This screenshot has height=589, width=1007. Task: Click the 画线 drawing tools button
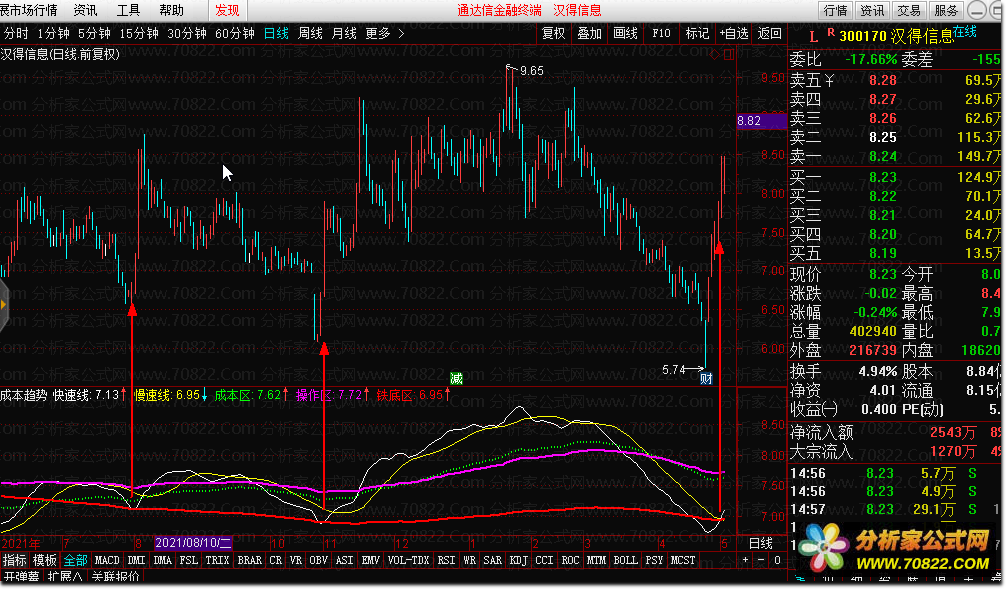point(626,33)
